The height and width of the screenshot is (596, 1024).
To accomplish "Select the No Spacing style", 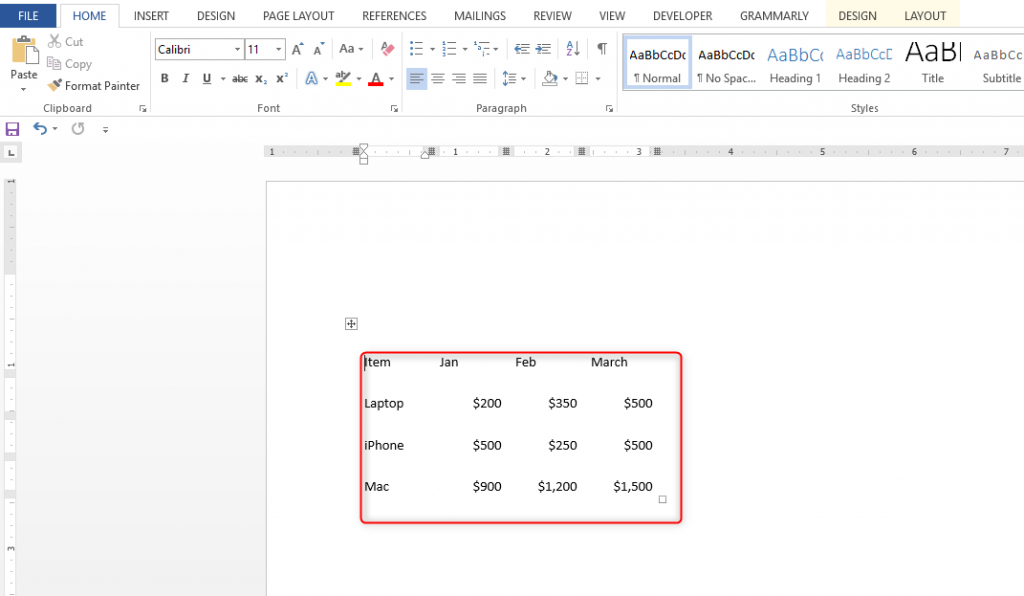I will (725, 63).
